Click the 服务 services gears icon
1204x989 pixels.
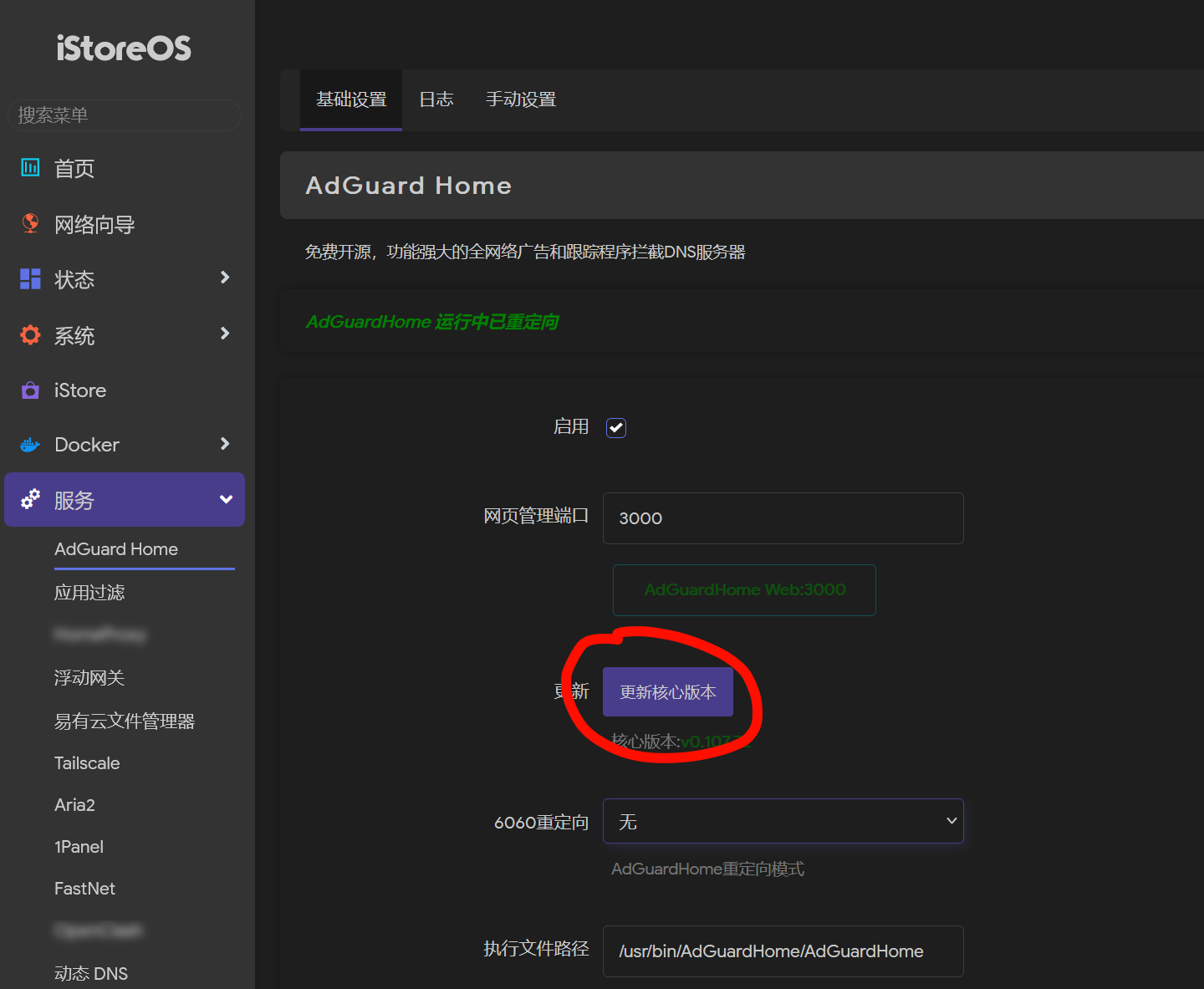30,500
